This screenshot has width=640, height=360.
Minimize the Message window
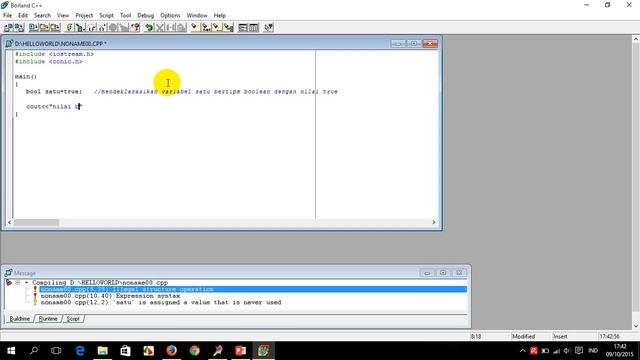pos(427,273)
